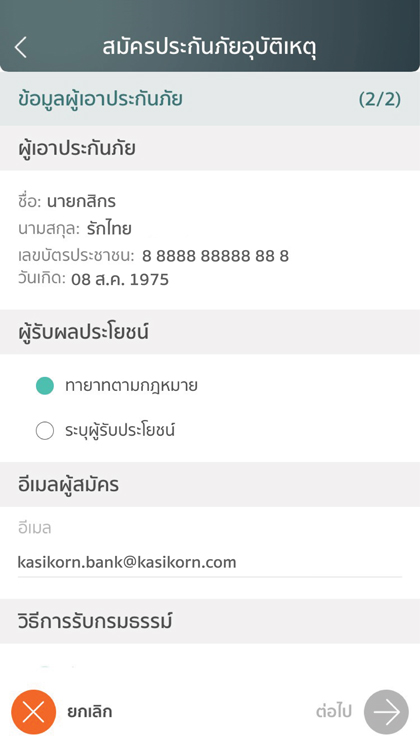Go back using the header arrow
420x748 pixels.
tap(21, 47)
